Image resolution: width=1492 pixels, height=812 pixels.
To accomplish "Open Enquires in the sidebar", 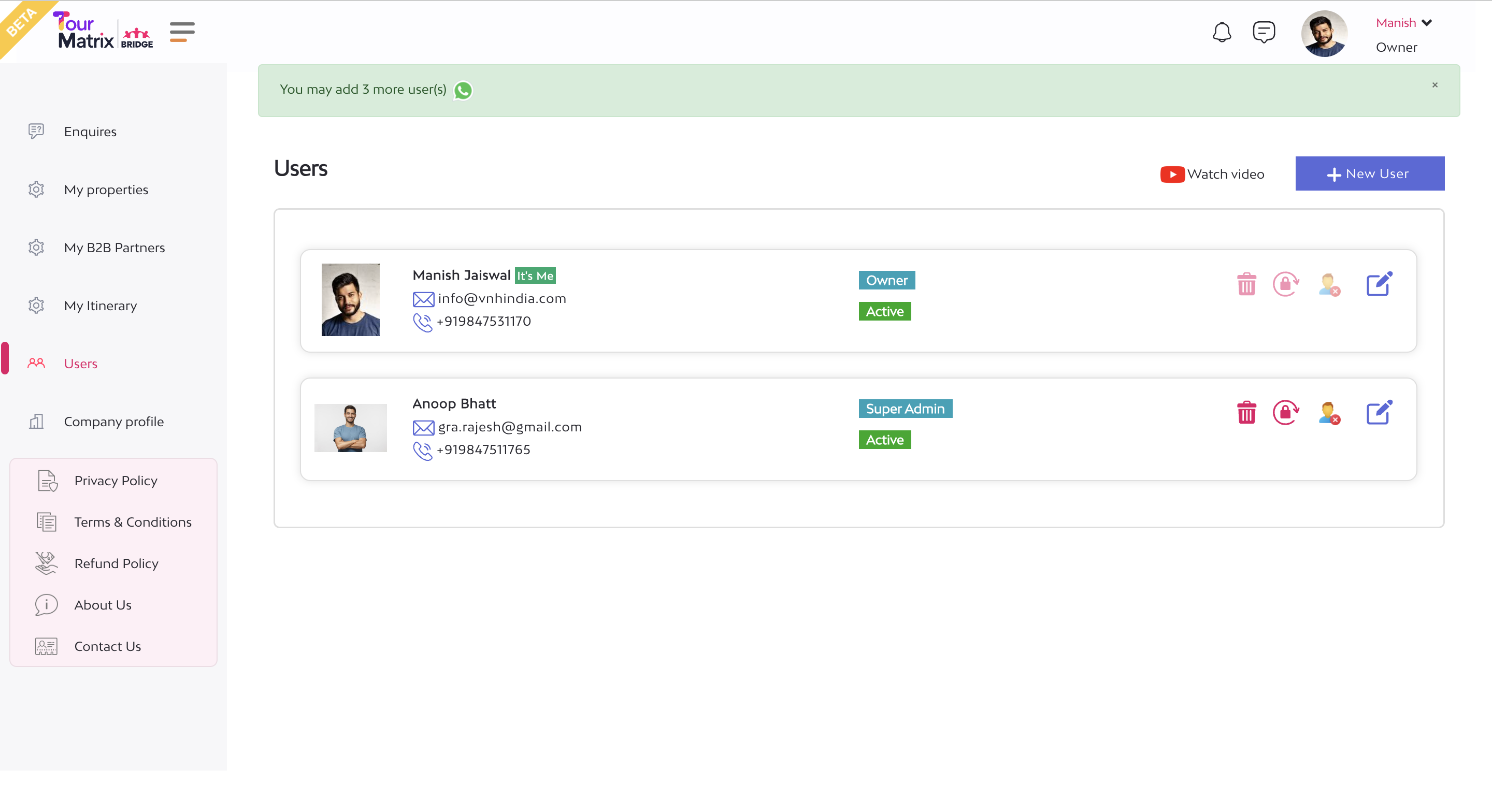I will [x=90, y=132].
